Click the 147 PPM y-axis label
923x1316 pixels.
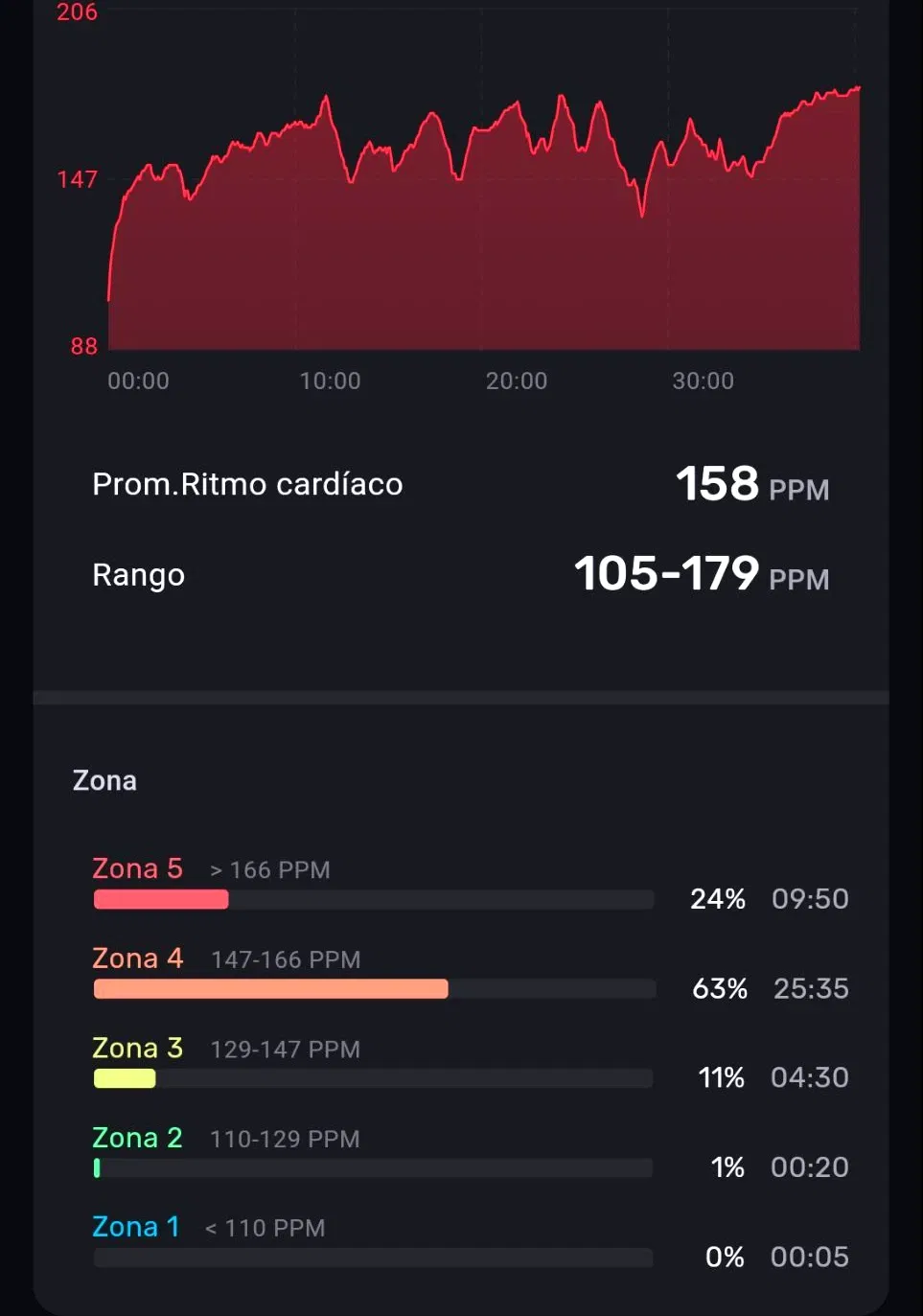77,179
